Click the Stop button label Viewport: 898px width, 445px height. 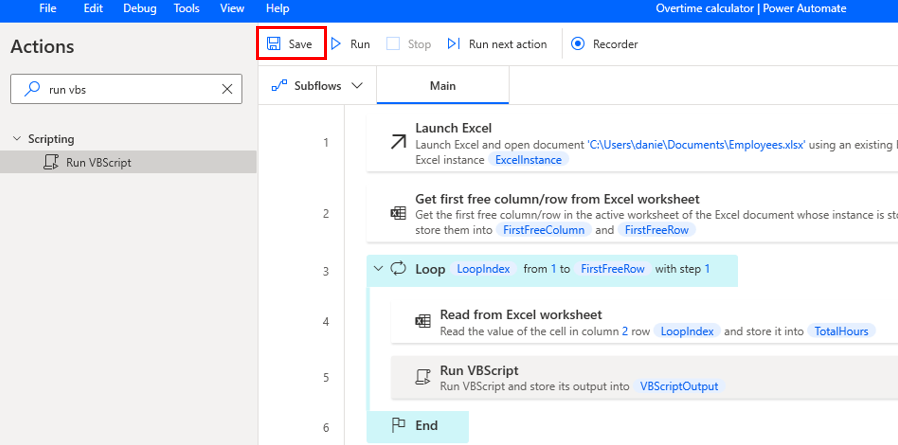(x=419, y=44)
